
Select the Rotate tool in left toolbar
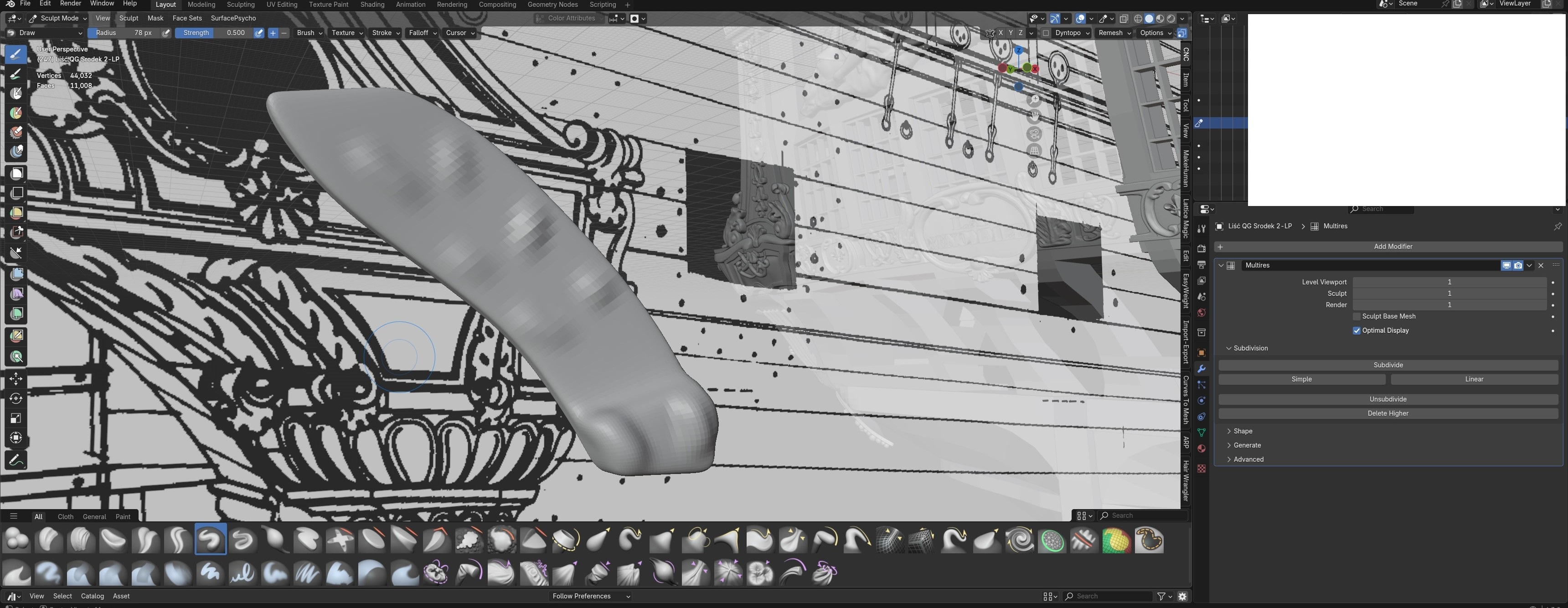pyautogui.click(x=16, y=399)
